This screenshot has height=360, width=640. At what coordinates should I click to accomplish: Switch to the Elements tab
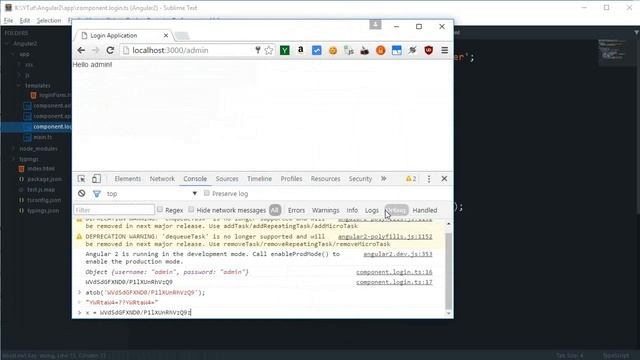point(127,179)
